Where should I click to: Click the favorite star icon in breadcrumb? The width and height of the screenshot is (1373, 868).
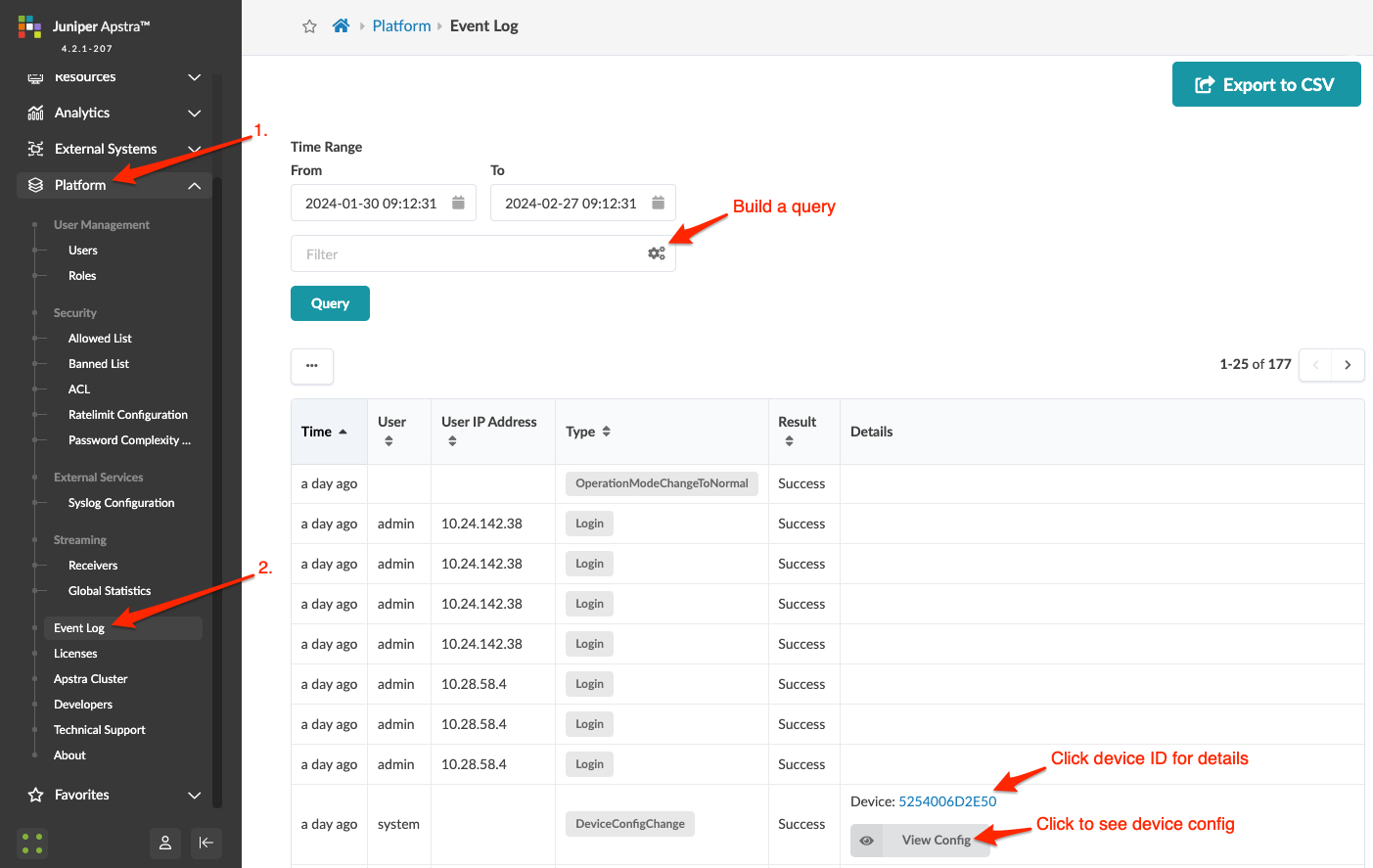tap(309, 26)
